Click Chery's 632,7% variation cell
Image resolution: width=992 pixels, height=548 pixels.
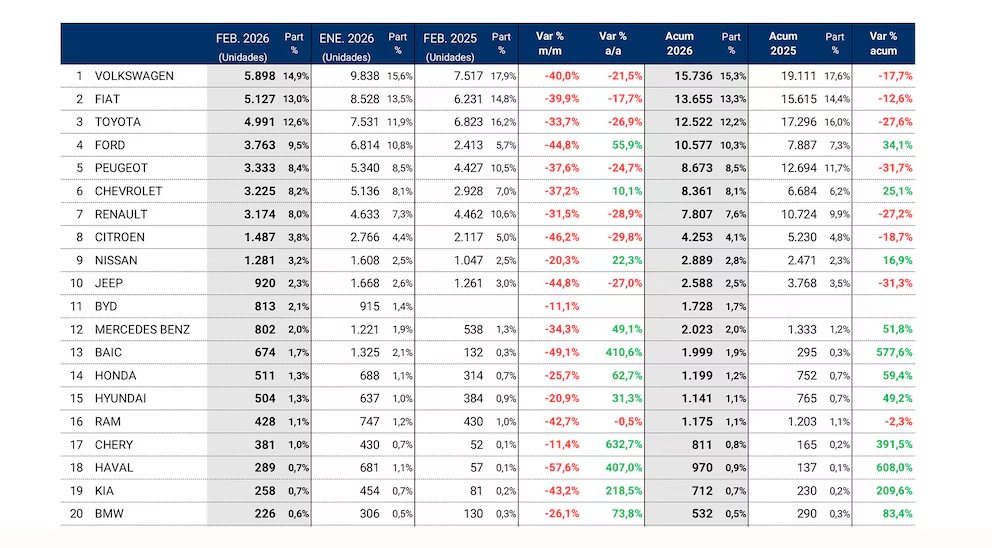(621, 445)
